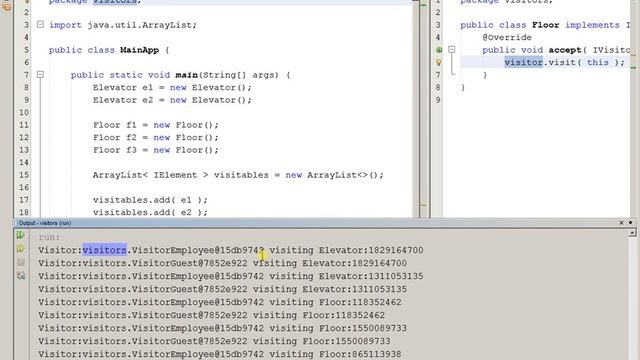This screenshot has height=360, width=640.
Task: Click 'visitables.add( e2 );' code line
Action: 150,213
